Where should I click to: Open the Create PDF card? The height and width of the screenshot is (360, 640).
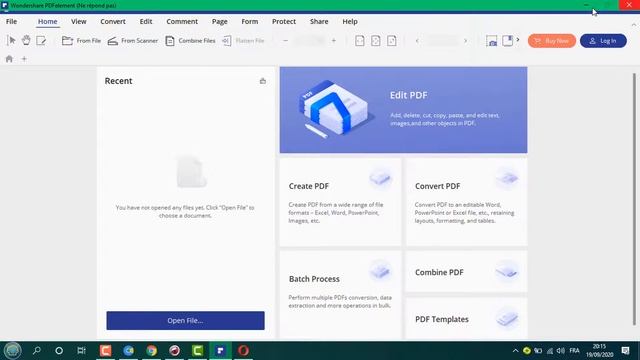(340, 202)
